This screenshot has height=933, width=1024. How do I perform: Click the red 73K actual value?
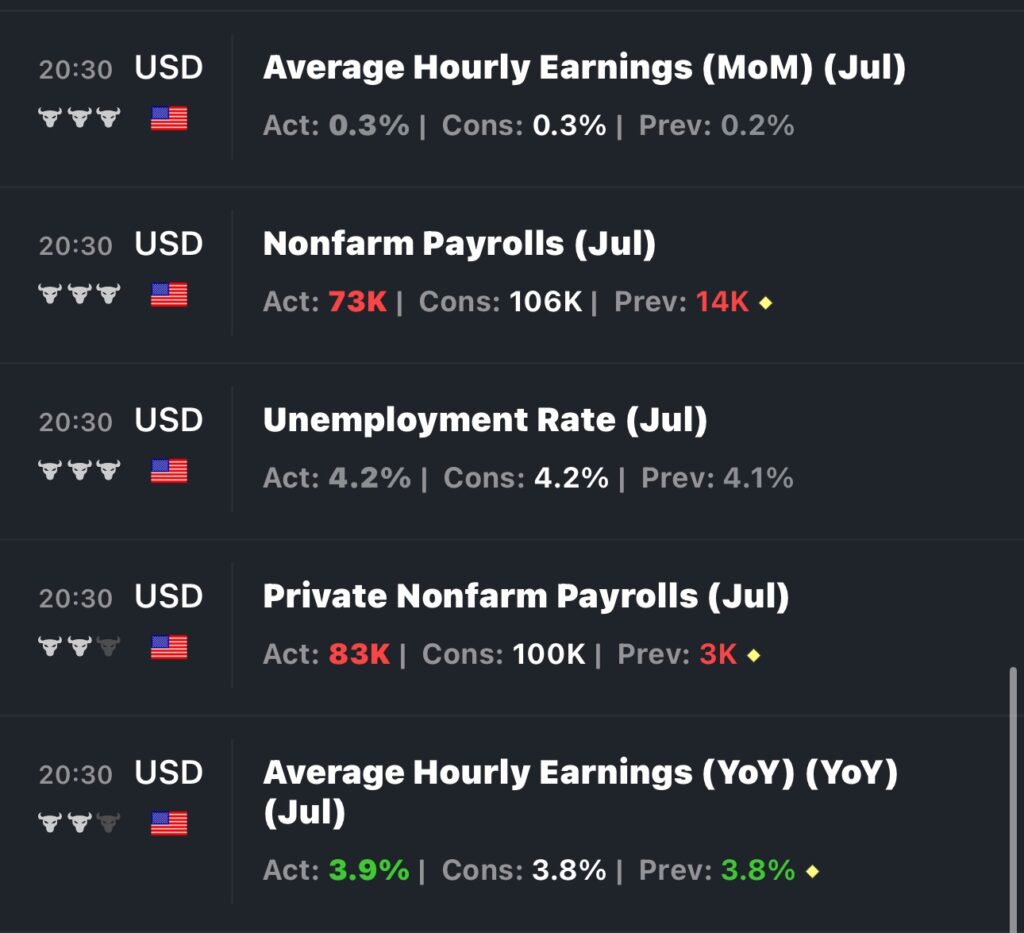(x=358, y=302)
